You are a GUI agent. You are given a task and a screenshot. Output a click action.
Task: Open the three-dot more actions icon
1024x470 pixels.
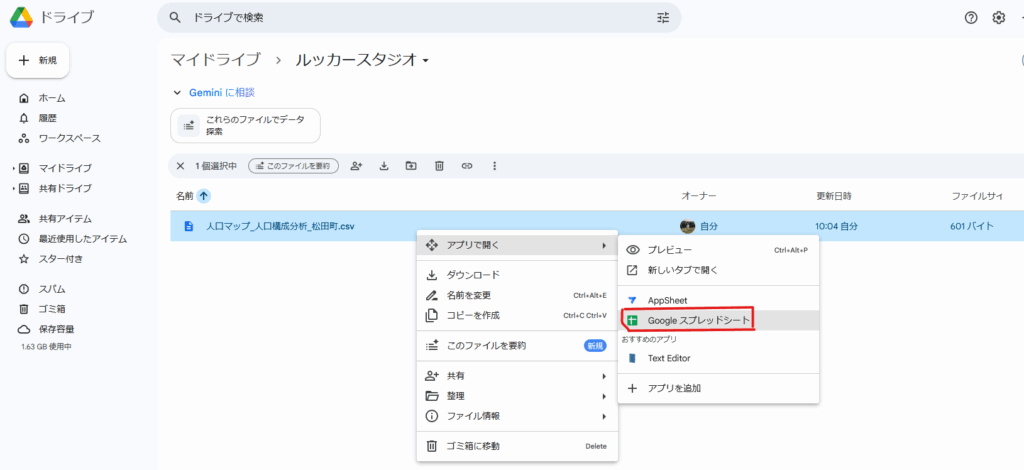coord(494,166)
